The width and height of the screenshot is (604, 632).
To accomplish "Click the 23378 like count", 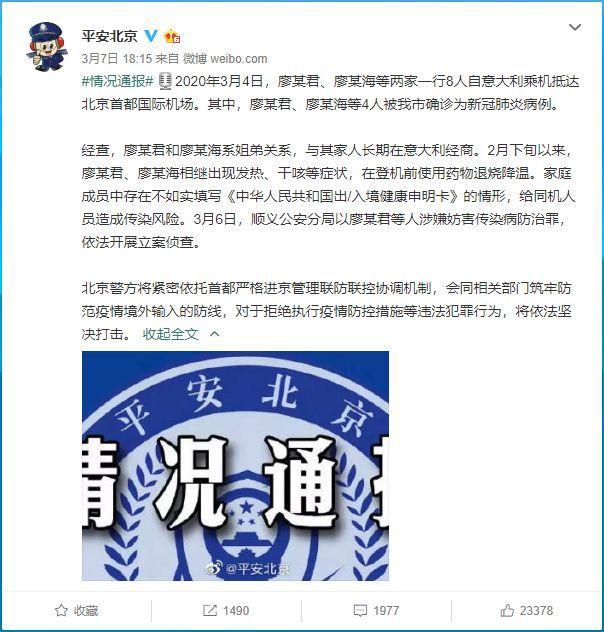I will (536, 610).
